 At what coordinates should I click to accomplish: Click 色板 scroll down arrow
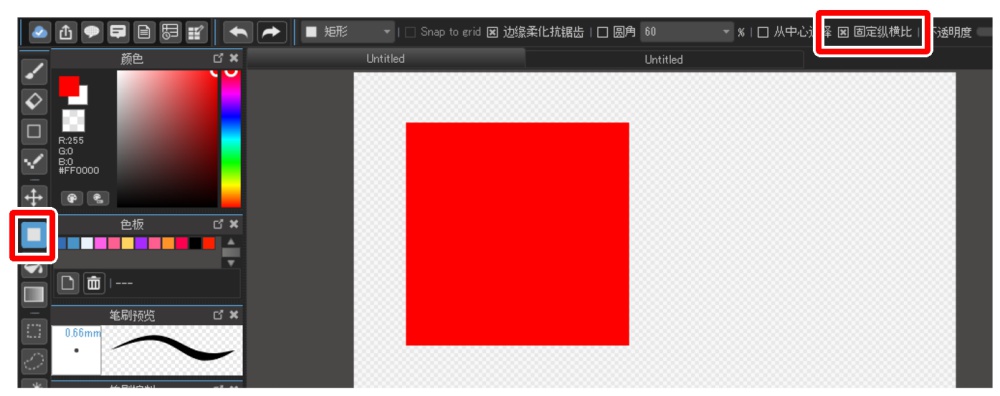[231, 263]
